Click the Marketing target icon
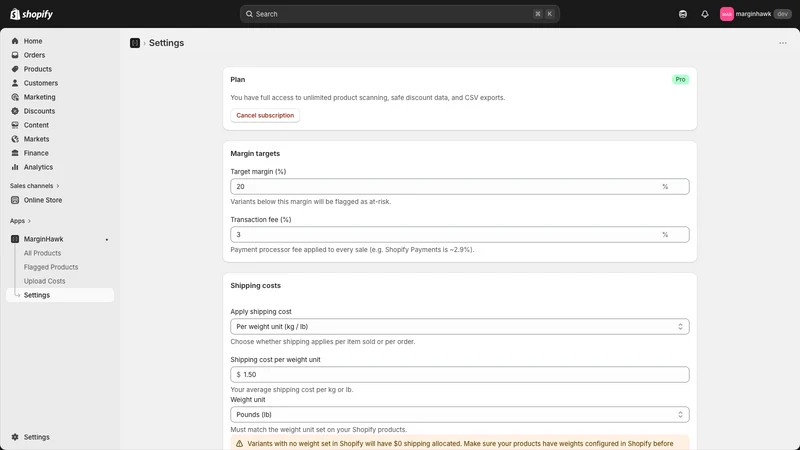Viewport: 800px width, 450px height. coord(15,97)
